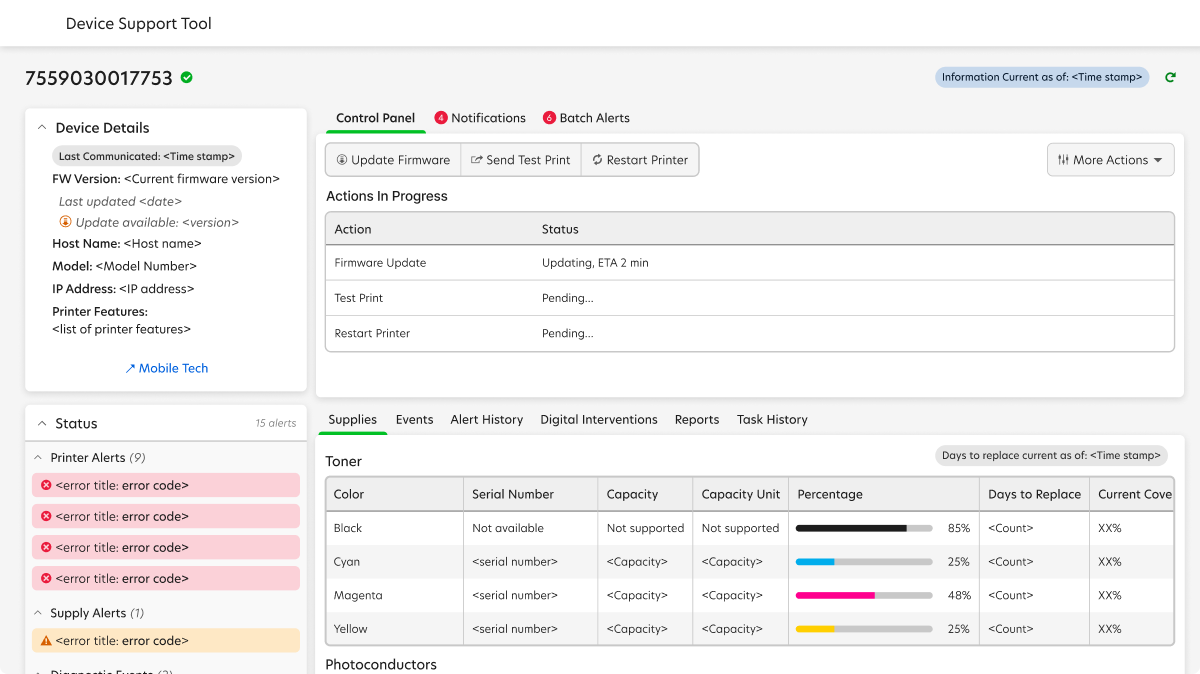
Task: Collapse the Device Details panel
Action: pyautogui.click(x=42, y=127)
